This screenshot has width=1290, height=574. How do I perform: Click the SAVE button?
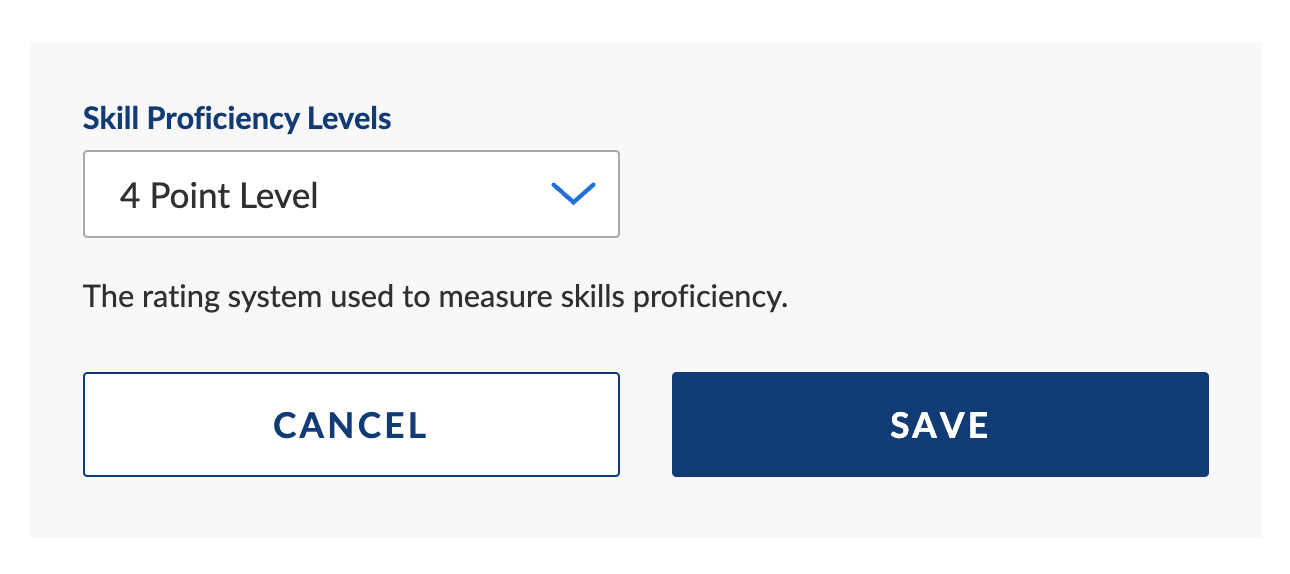[x=940, y=425]
